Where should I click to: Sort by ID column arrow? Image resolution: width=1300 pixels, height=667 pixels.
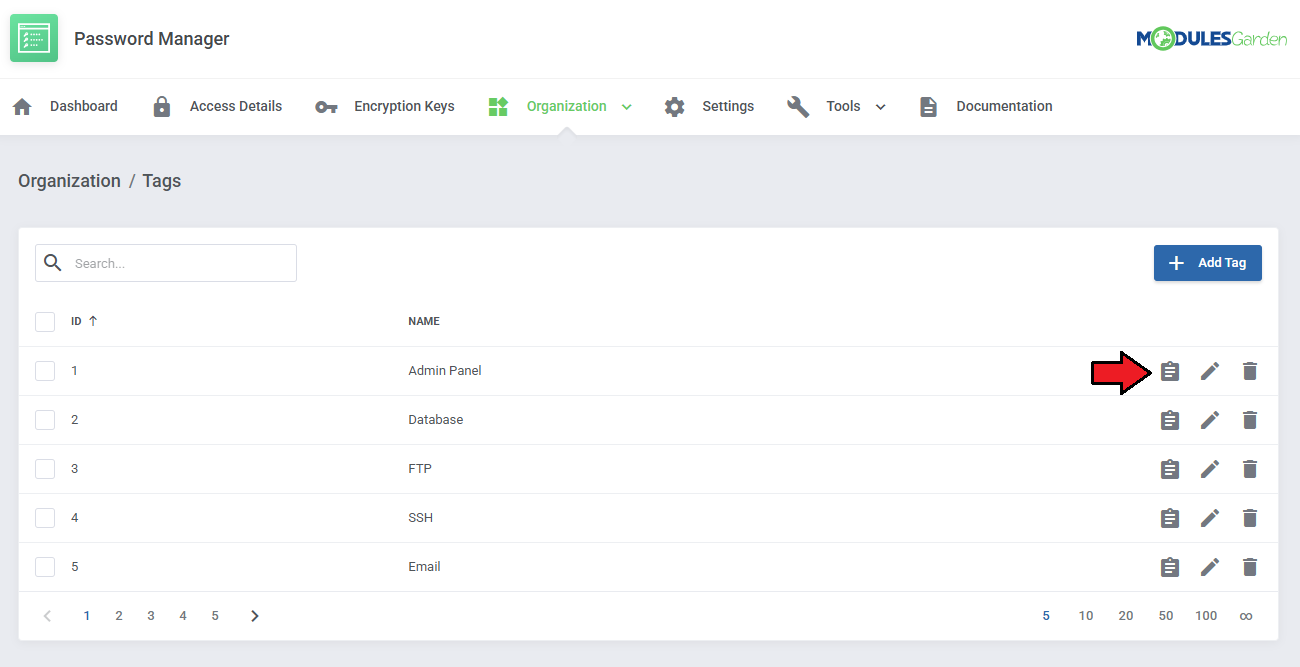(x=93, y=321)
